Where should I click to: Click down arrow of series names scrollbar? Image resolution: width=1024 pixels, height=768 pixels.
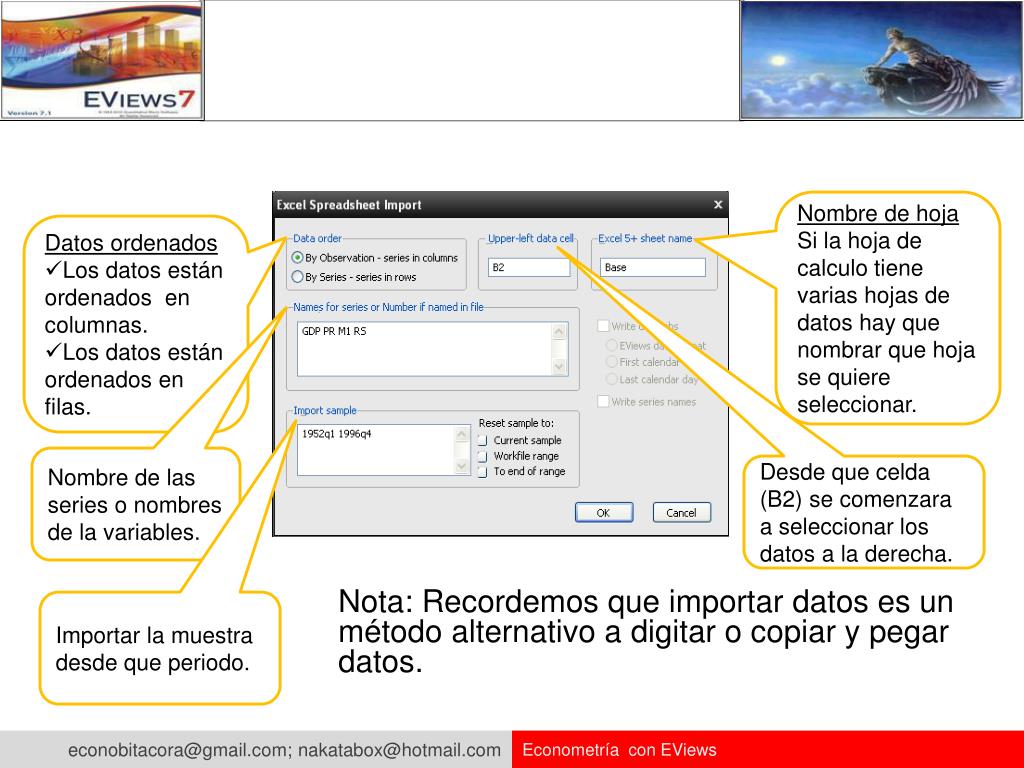tap(560, 367)
